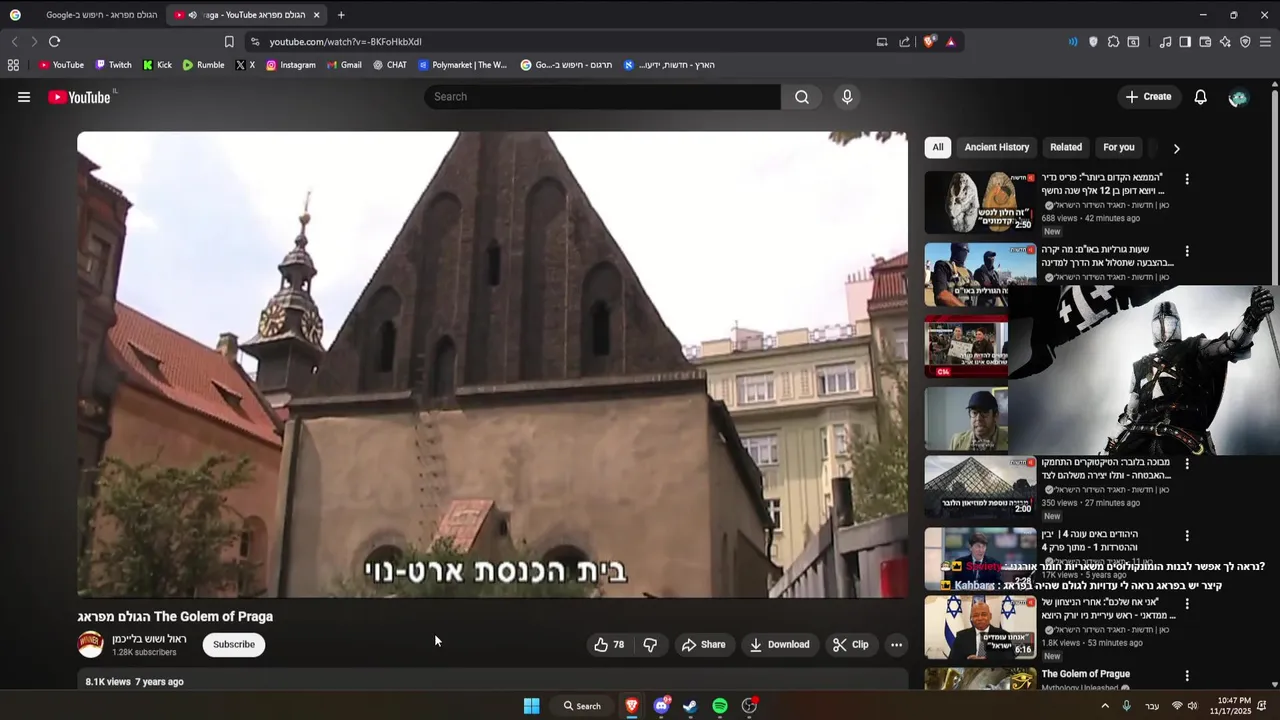Click the page vertical scrollbar
The height and width of the screenshot is (720, 1280).
point(1274,190)
